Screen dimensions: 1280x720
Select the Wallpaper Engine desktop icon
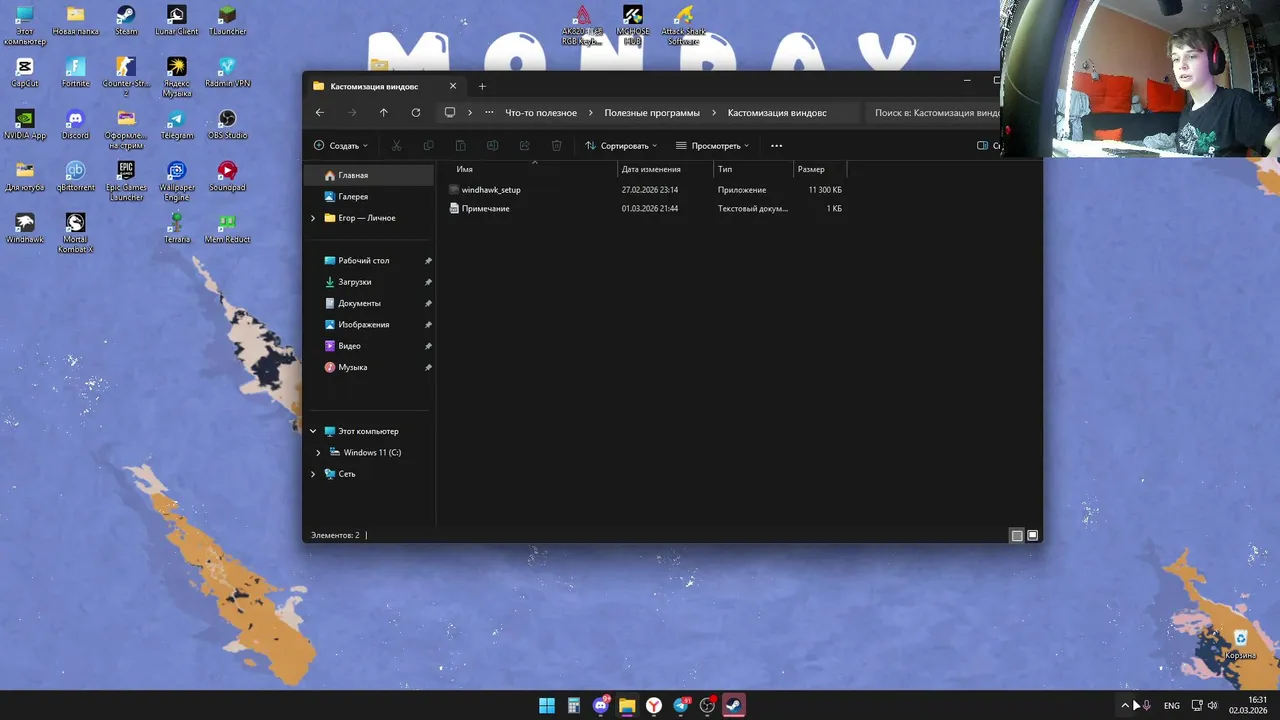click(177, 181)
